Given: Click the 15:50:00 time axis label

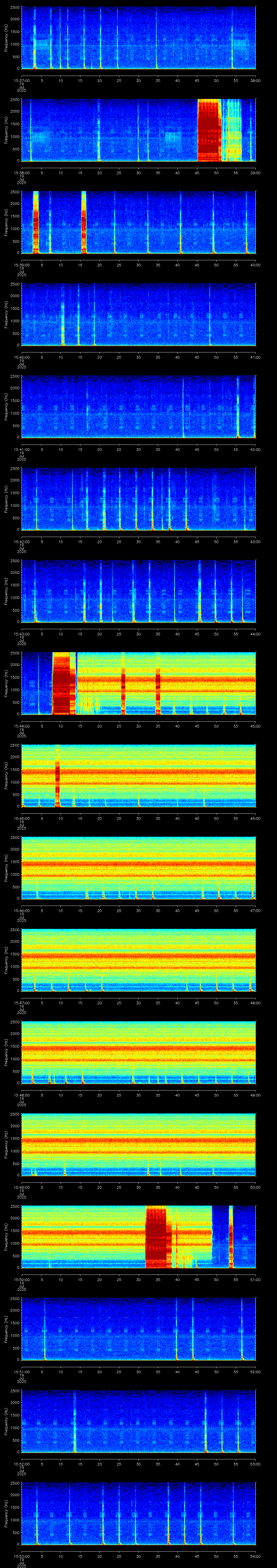Looking at the screenshot, I should (21, 1279).
